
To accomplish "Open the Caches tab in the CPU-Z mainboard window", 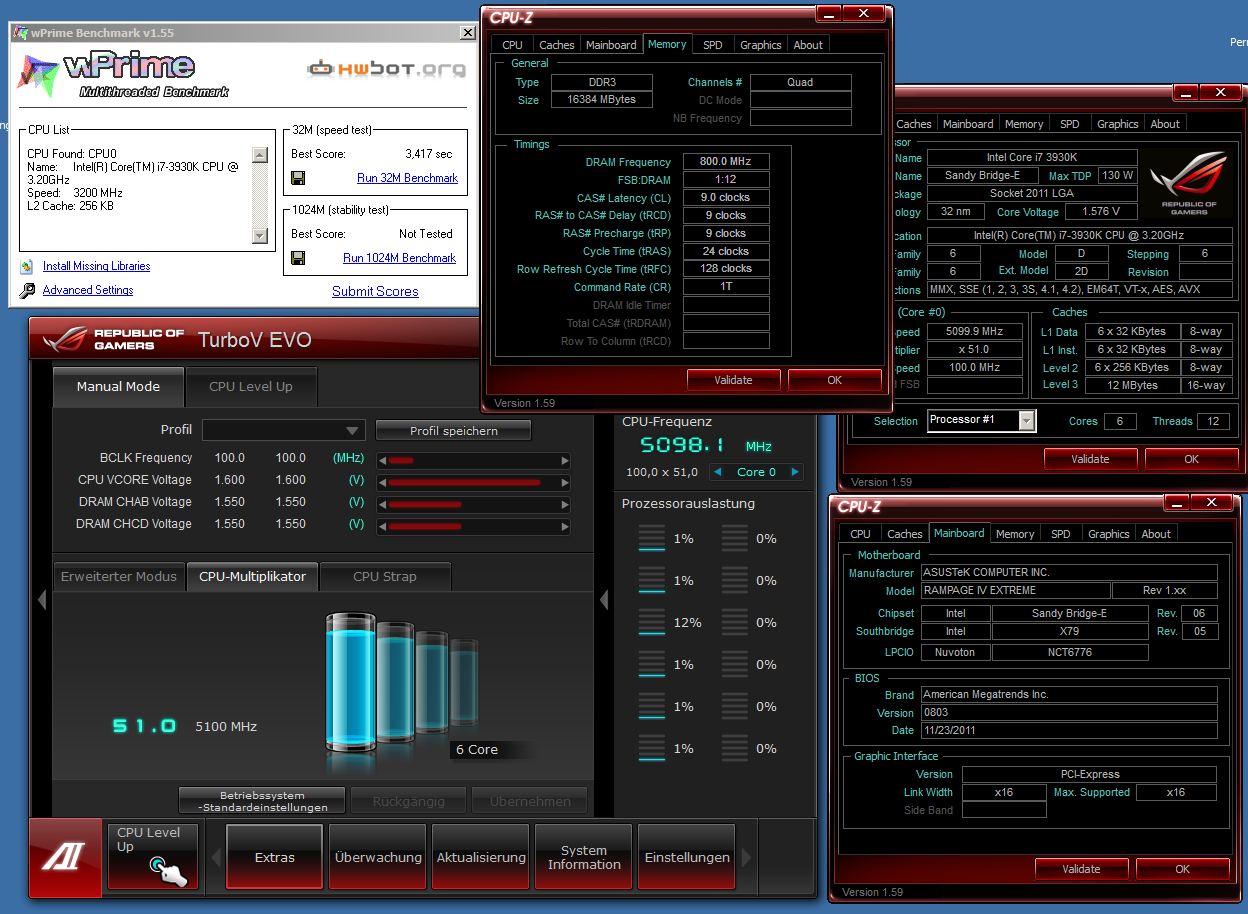I will 905,534.
